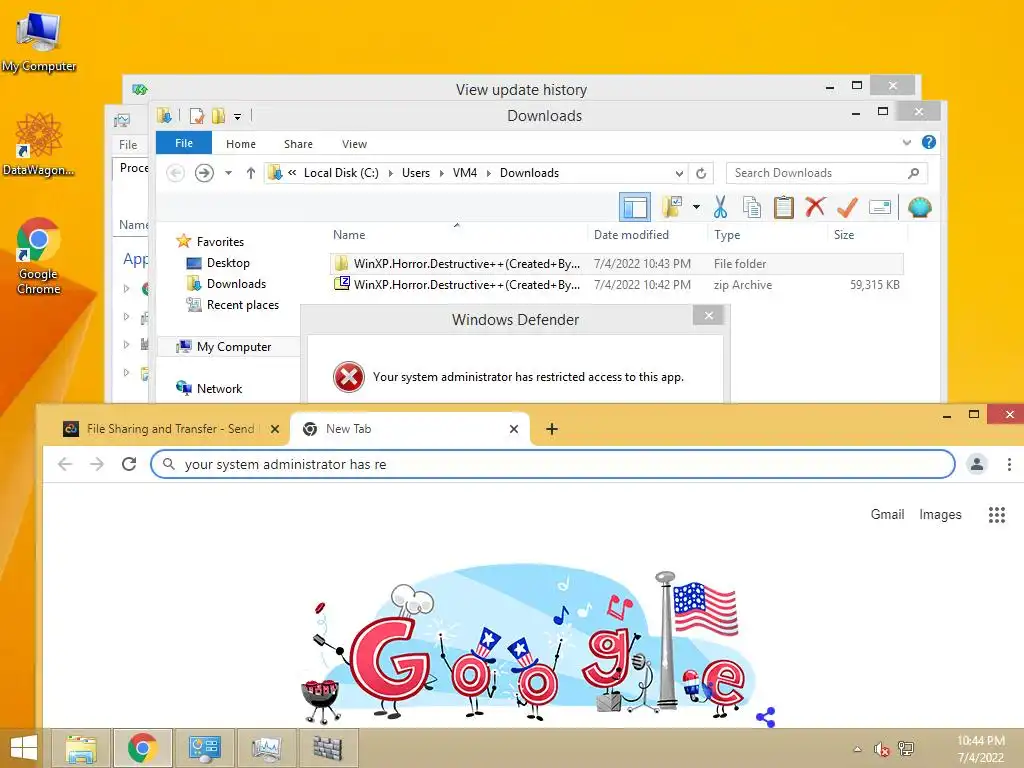This screenshot has height=768, width=1024.
Task: Select the WinXP.Horror.Destructive file folder row
Action: [616, 264]
